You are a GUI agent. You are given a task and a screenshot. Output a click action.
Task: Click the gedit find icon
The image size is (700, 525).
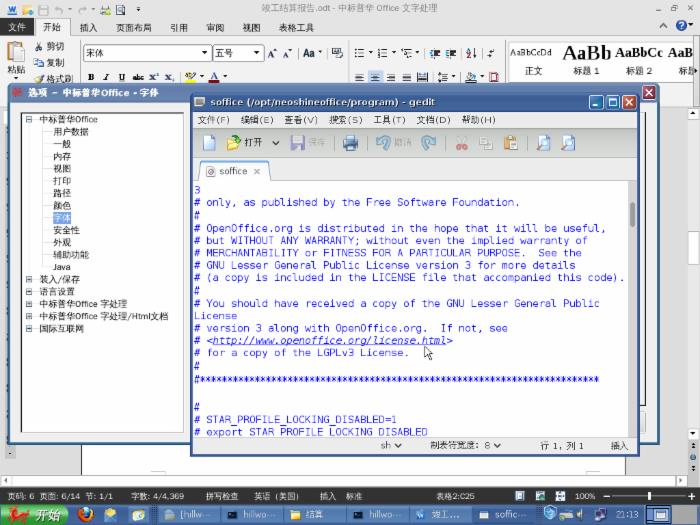(x=543, y=143)
